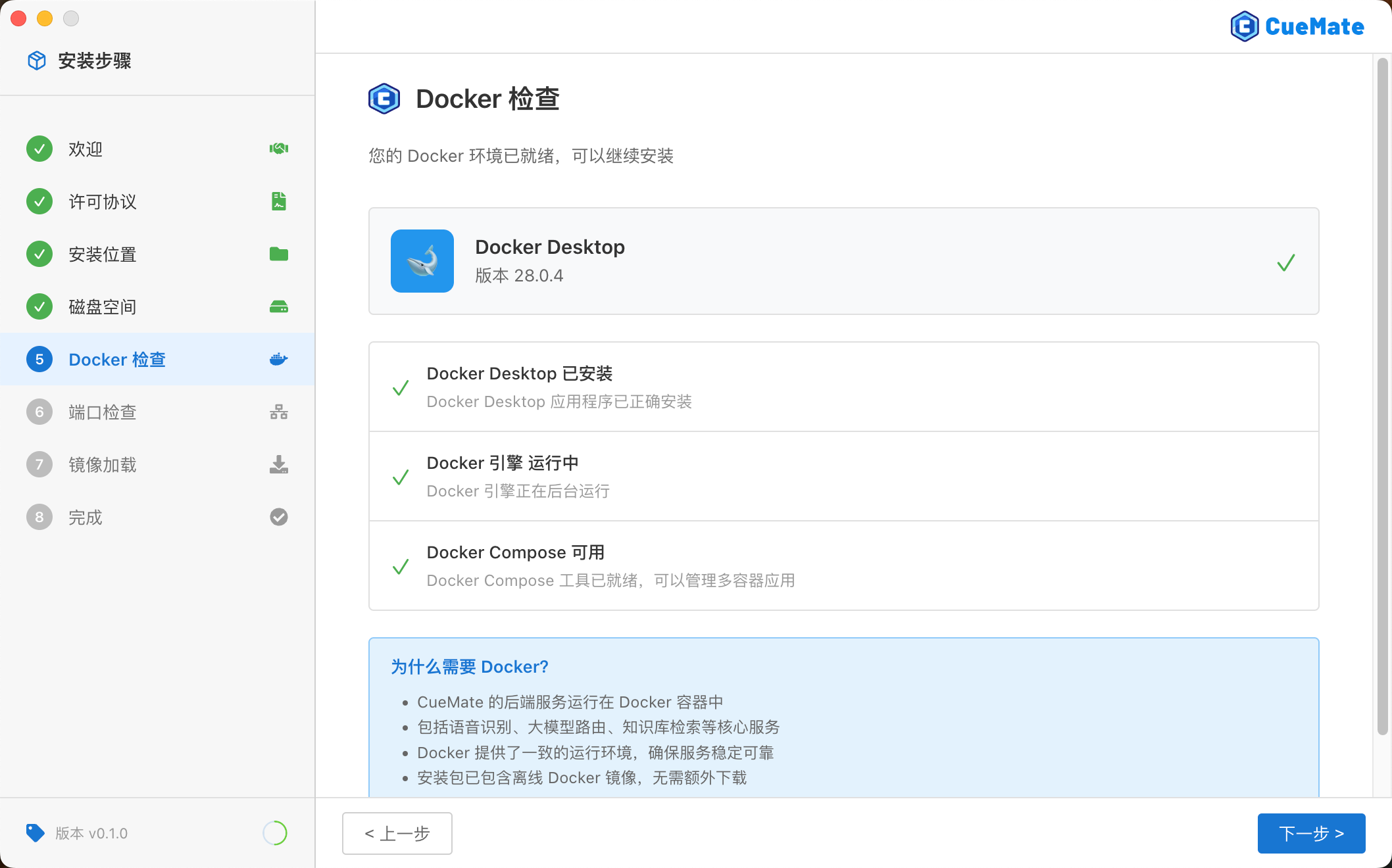Click the tag icon next to 版本 v0.1.0
1392x868 pixels.
pos(36,832)
